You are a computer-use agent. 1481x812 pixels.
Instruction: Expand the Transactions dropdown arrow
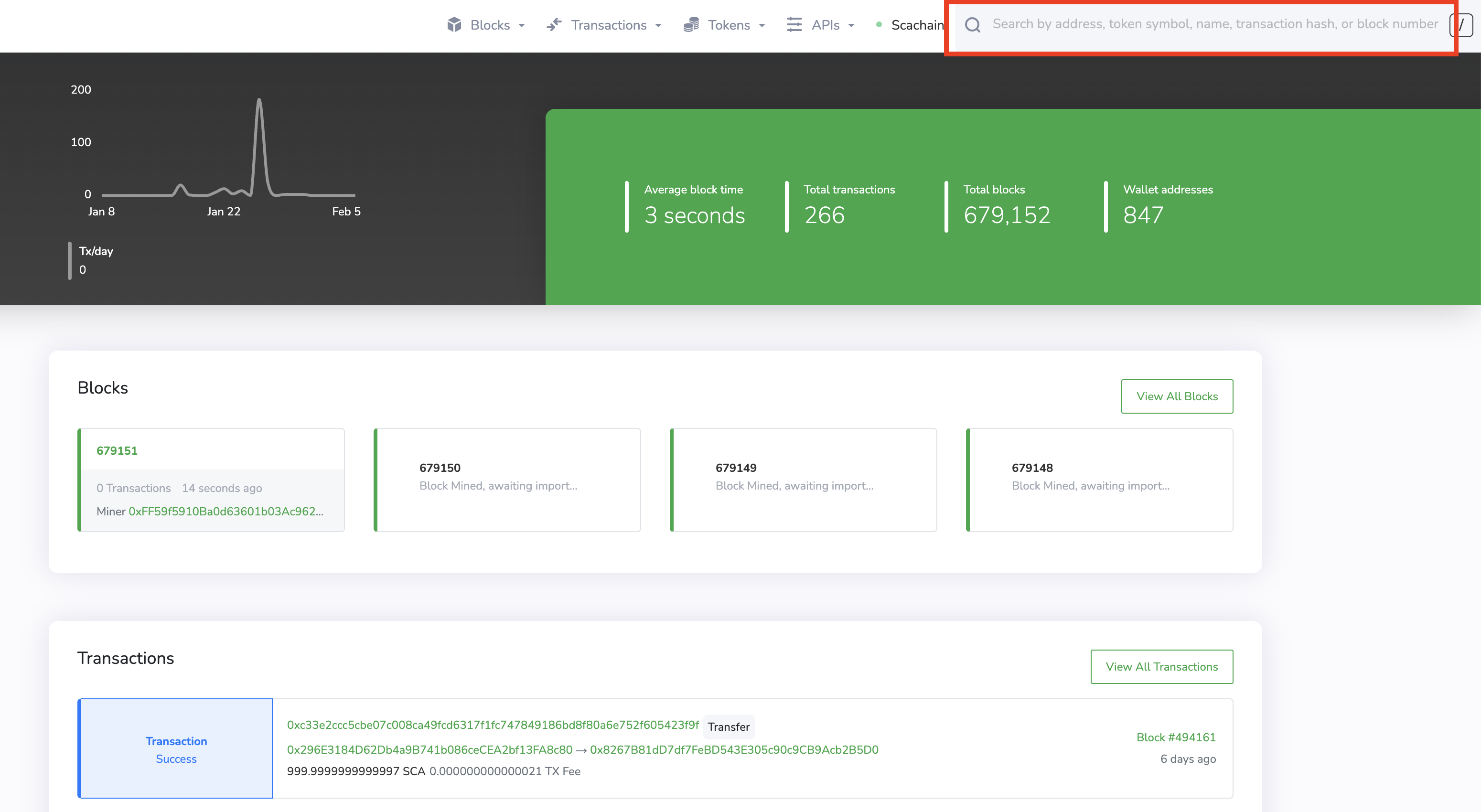658,25
